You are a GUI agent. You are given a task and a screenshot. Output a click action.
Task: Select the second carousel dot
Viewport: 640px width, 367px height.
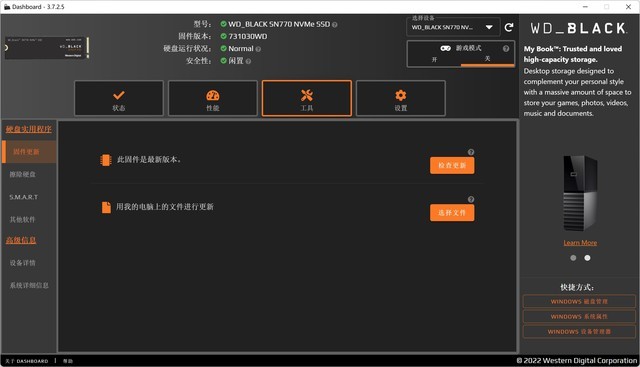[x=587, y=258]
